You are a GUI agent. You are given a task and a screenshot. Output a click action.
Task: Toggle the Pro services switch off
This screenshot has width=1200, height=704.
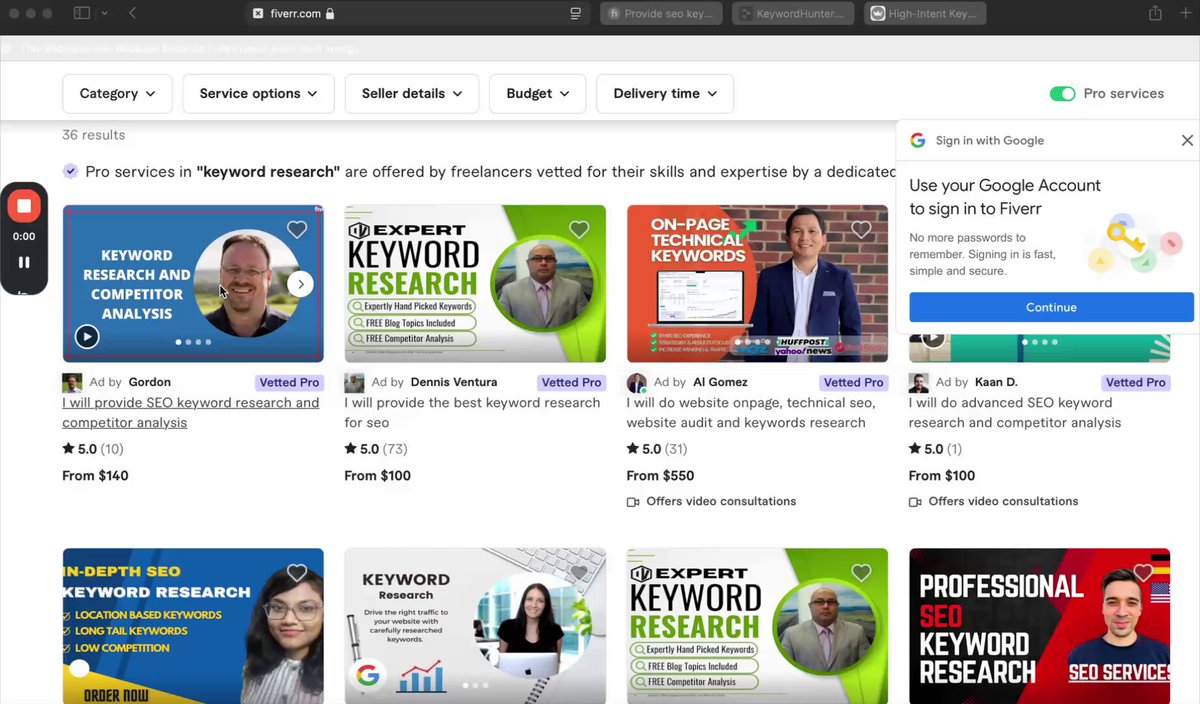coord(1062,93)
